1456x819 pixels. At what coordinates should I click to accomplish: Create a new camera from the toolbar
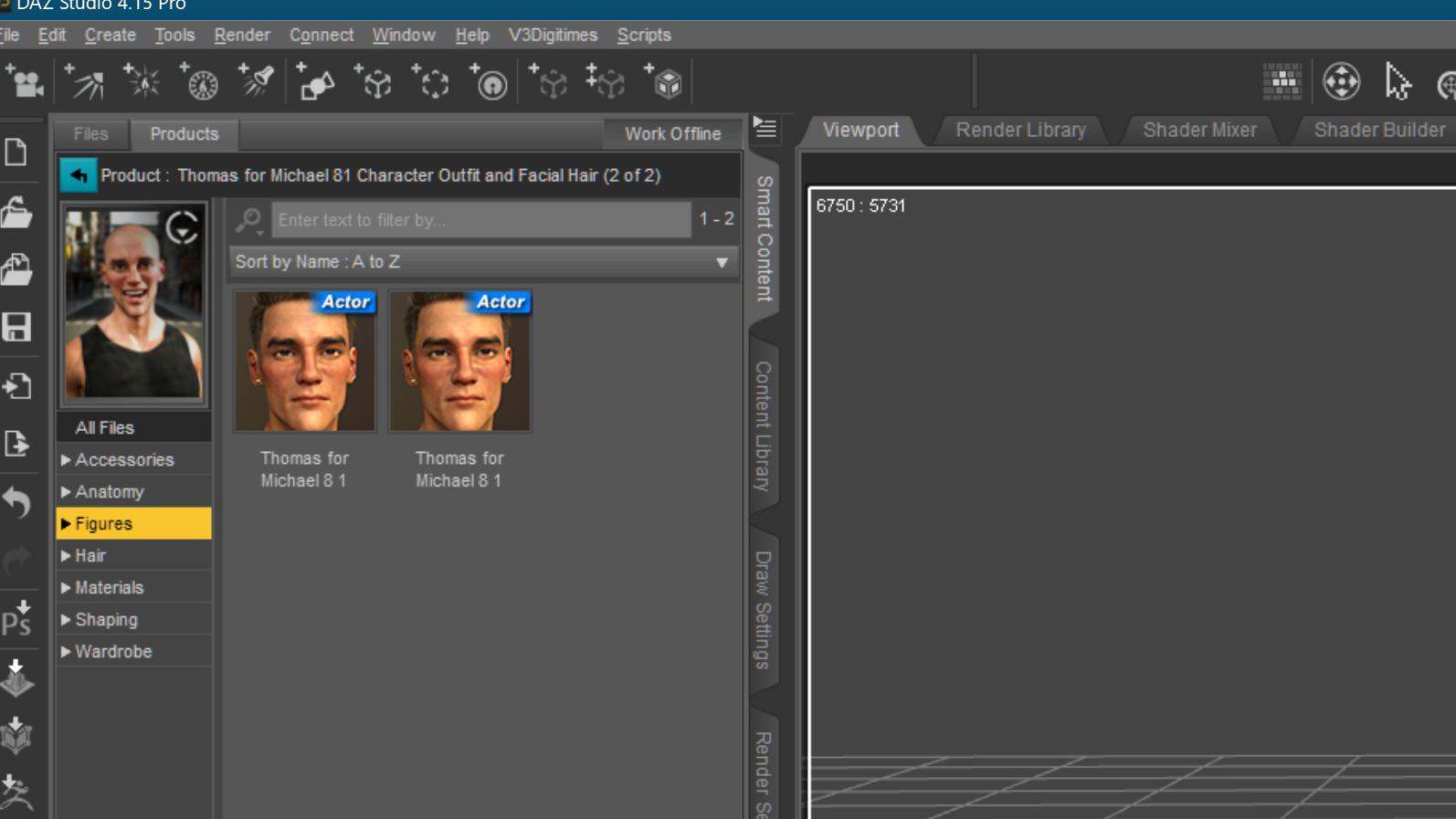tap(25, 82)
